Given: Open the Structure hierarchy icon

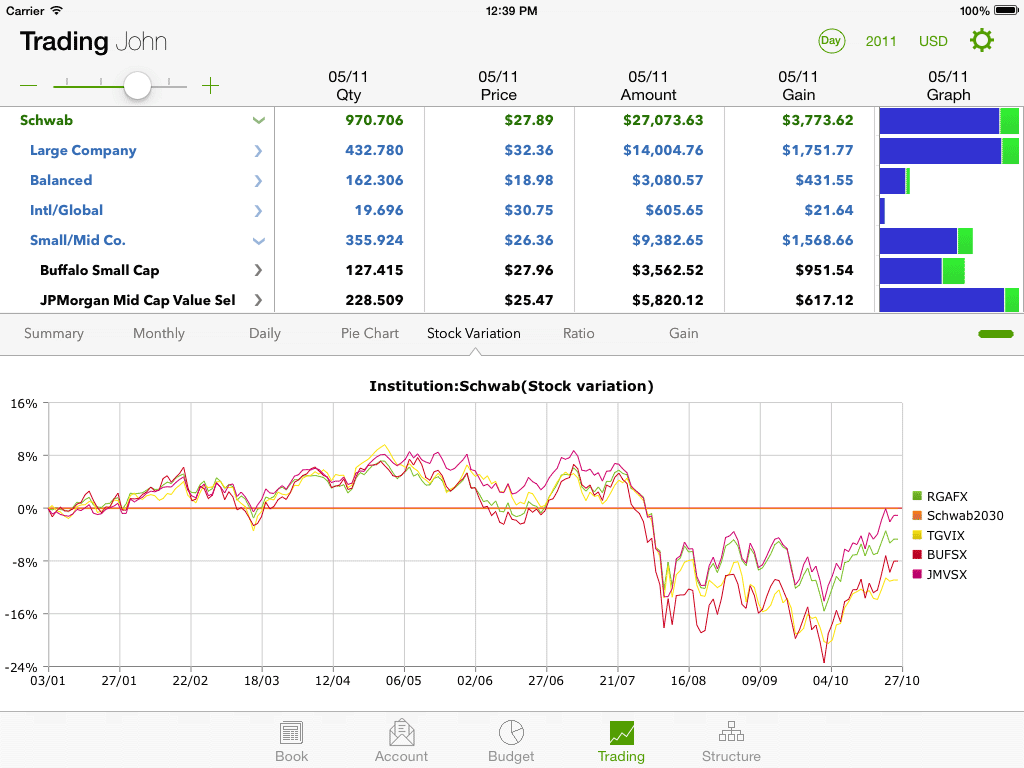Looking at the screenshot, I should (x=731, y=733).
